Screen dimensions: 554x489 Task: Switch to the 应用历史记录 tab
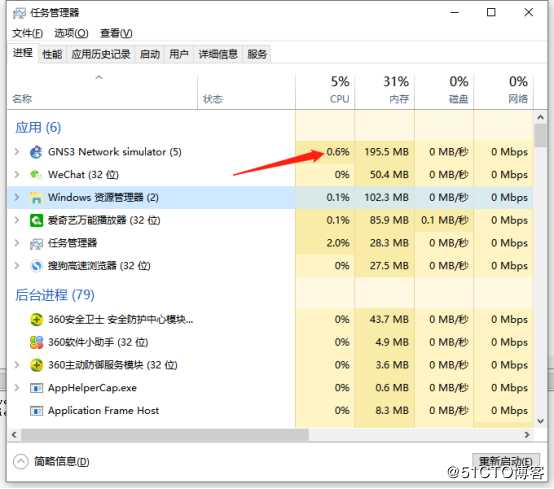point(101,54)
